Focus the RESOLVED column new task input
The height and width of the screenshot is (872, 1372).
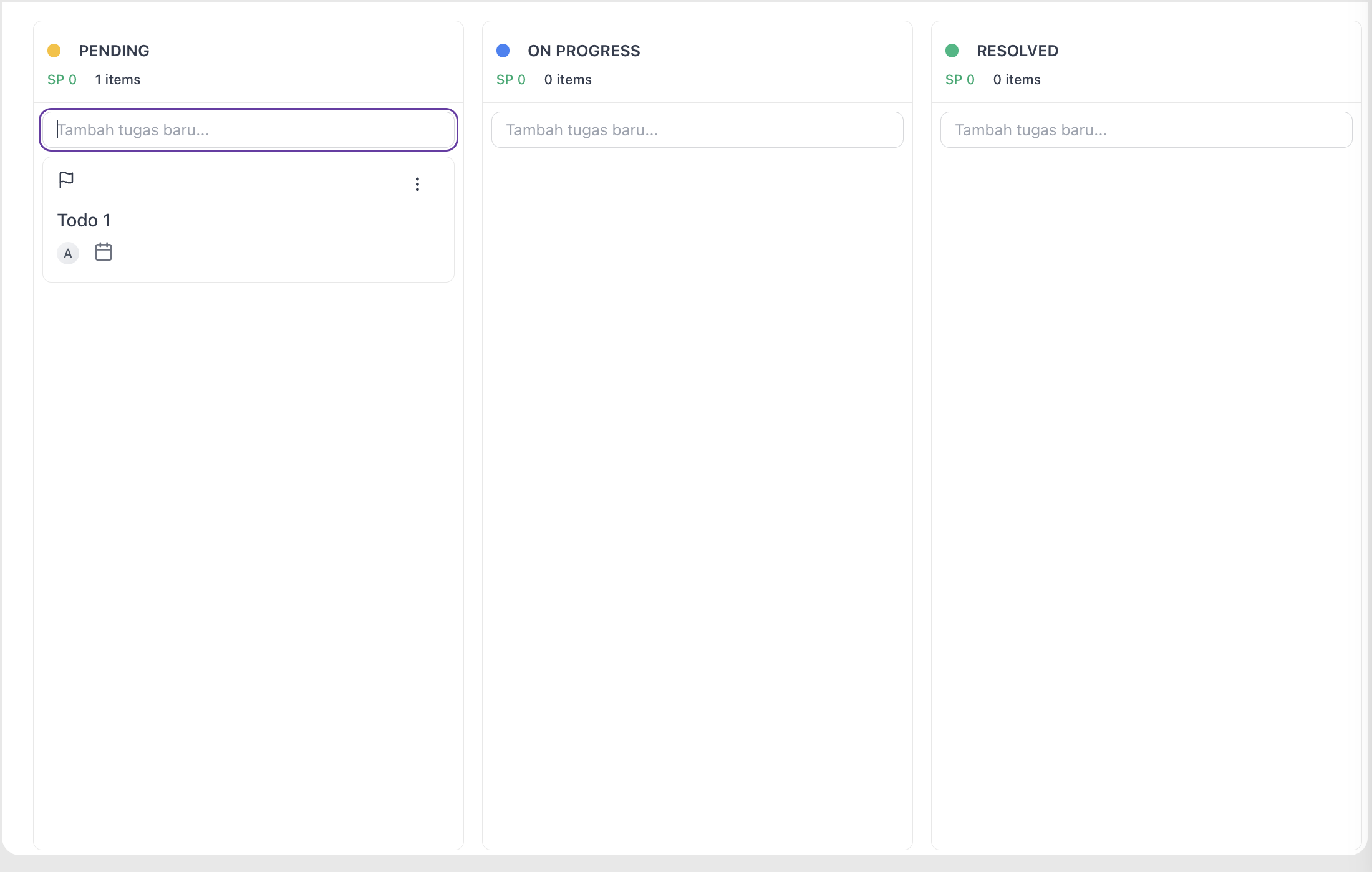(1146, 130)
